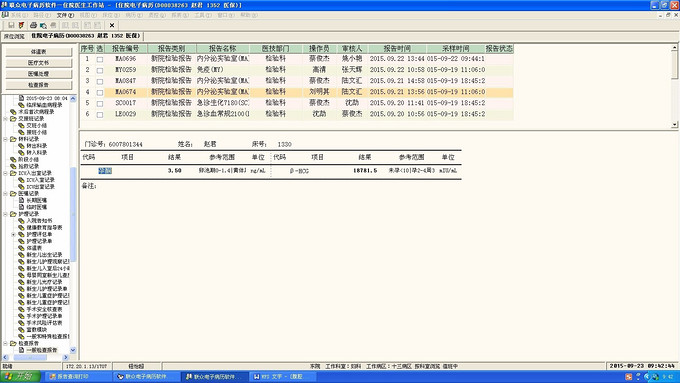680x383 pixels.
Task: Click the icon beside 手术安全核查表
Action: click(21, 309)
